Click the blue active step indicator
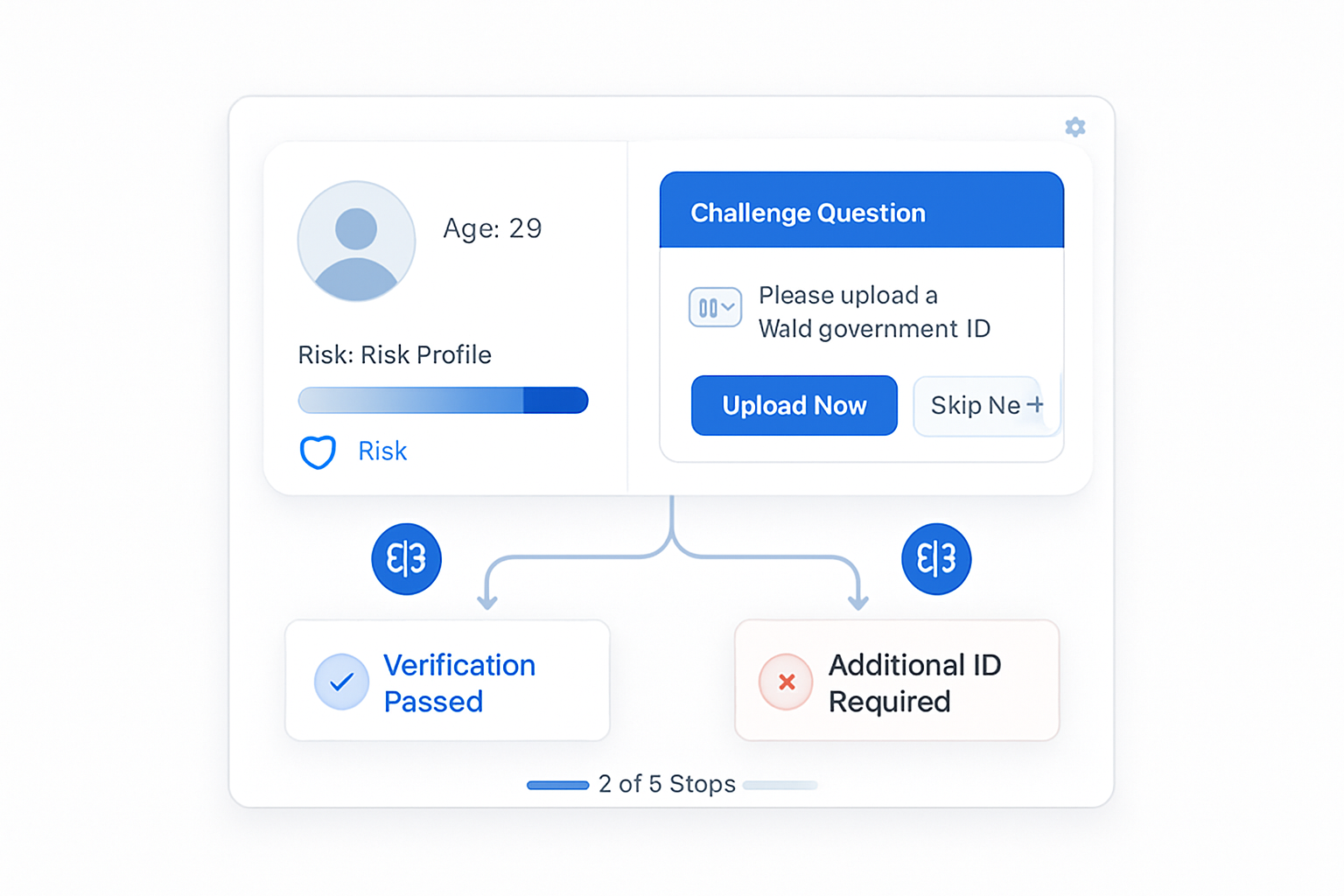 pyautogui.click(x=557, y=785)
